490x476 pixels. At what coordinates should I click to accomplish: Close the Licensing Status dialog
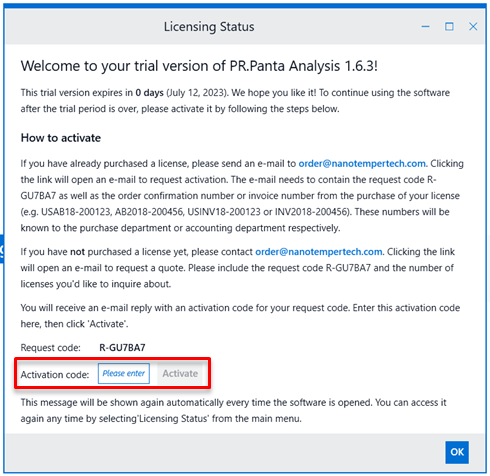(x=473, y=27)
